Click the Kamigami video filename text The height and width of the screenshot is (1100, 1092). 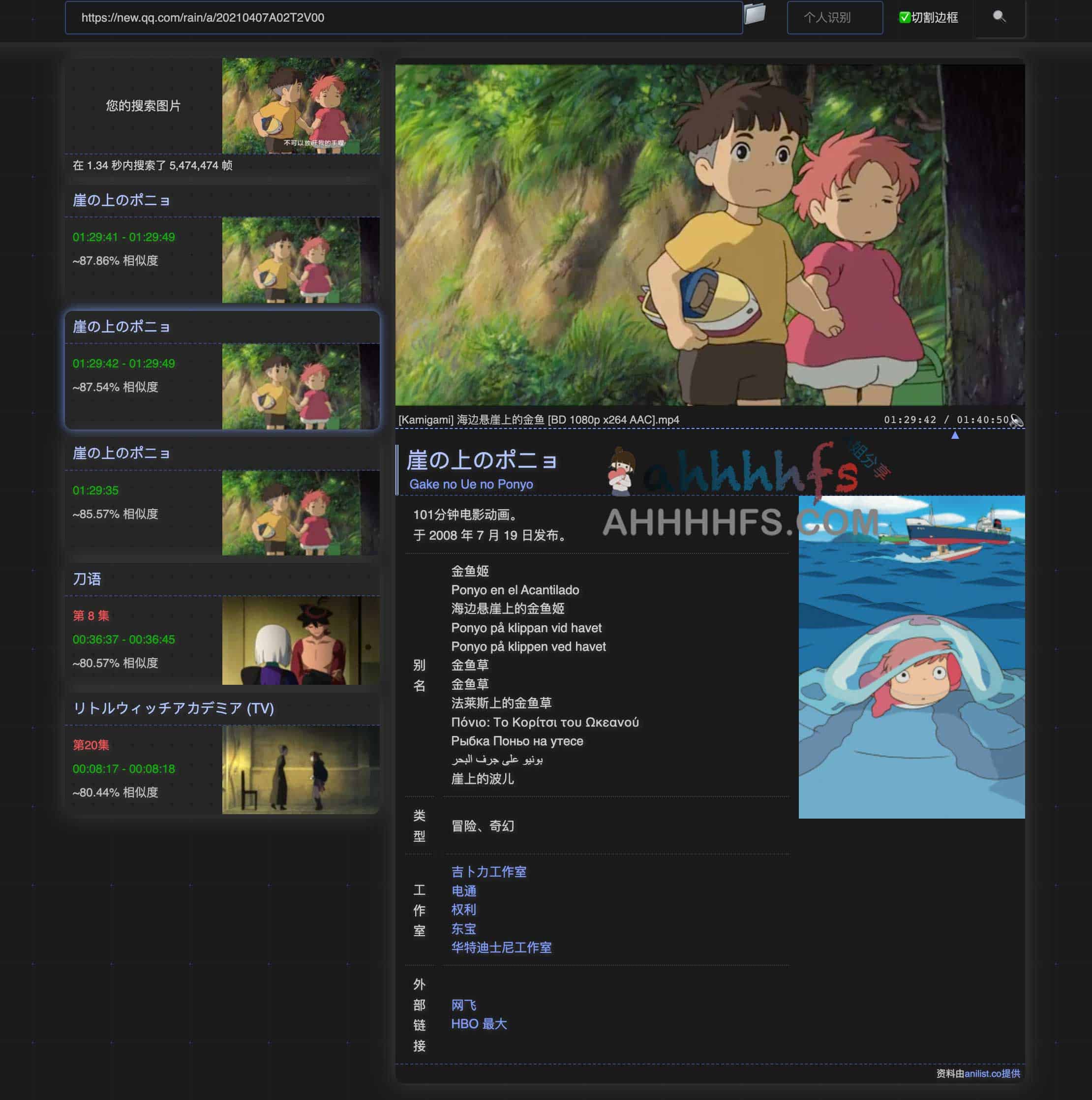coord(539,420)
